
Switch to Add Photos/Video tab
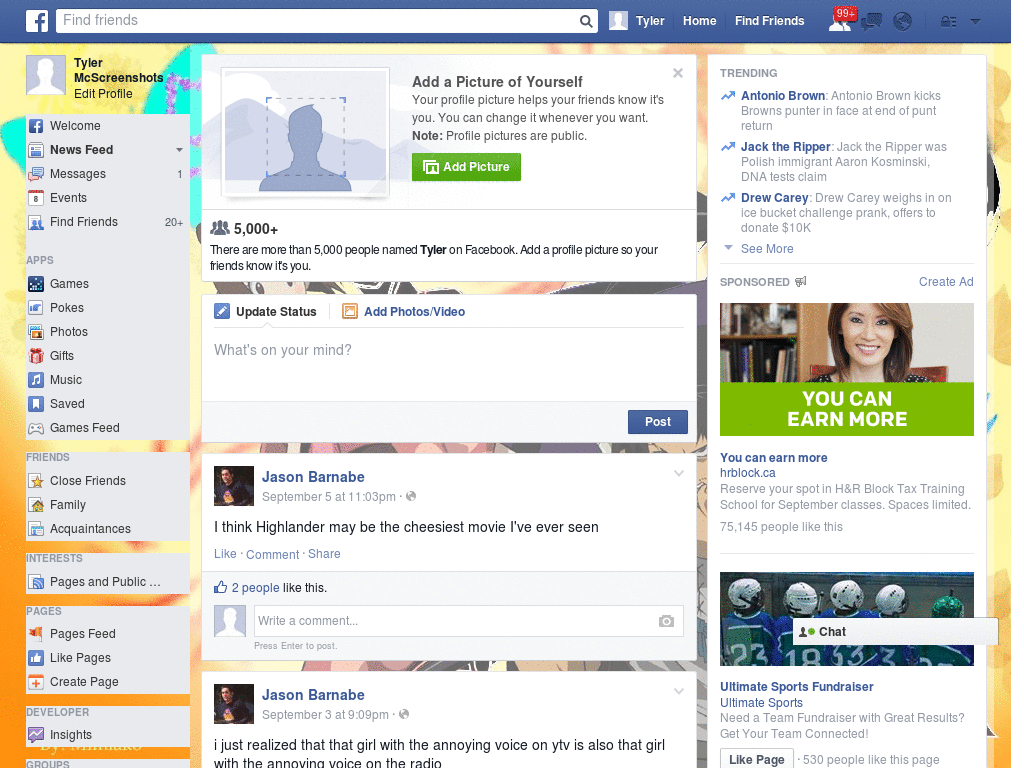(404, 312)
